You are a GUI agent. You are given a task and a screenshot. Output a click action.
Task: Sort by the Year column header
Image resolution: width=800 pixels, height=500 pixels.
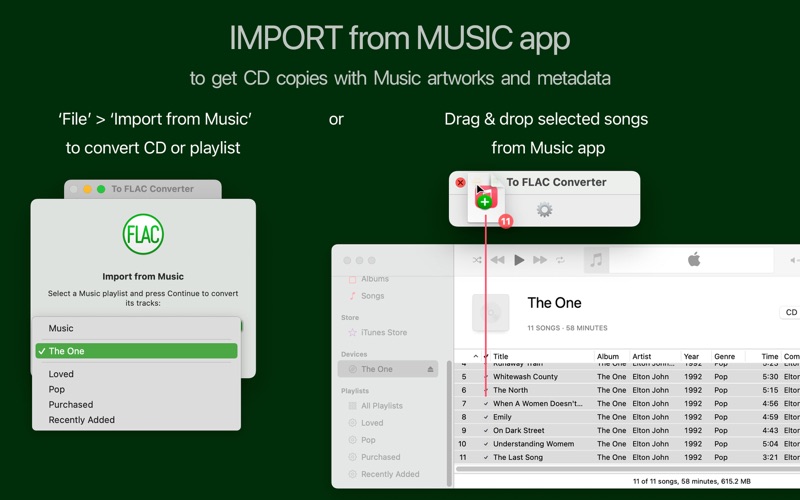691,356
